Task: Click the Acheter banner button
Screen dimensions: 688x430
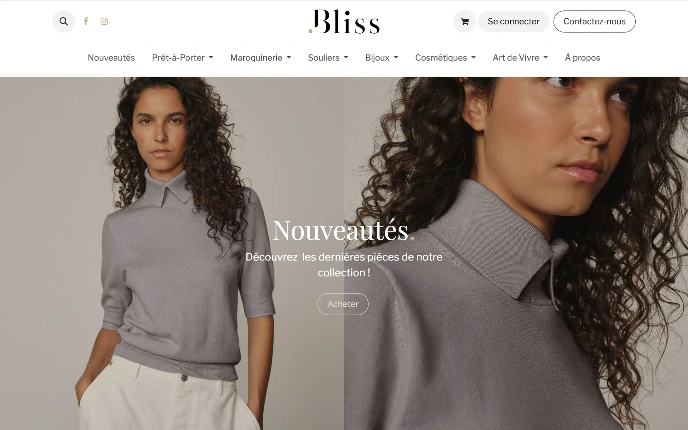Action: pos(343,304)
